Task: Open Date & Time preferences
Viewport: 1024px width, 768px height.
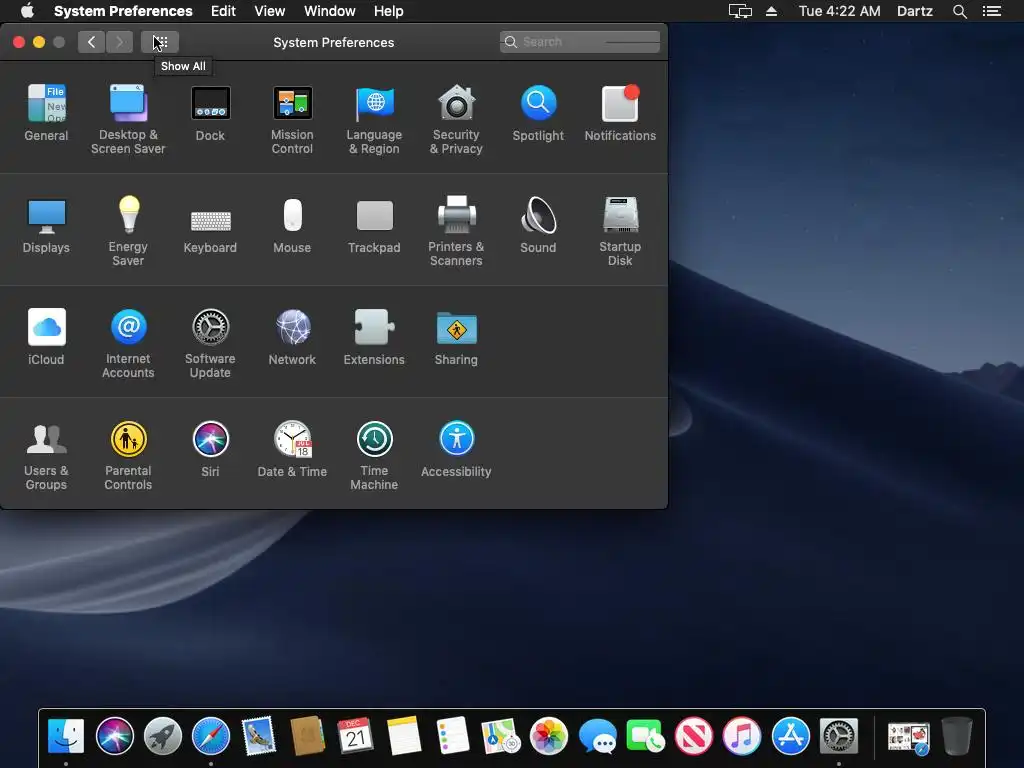Action: tap(292, 449)
